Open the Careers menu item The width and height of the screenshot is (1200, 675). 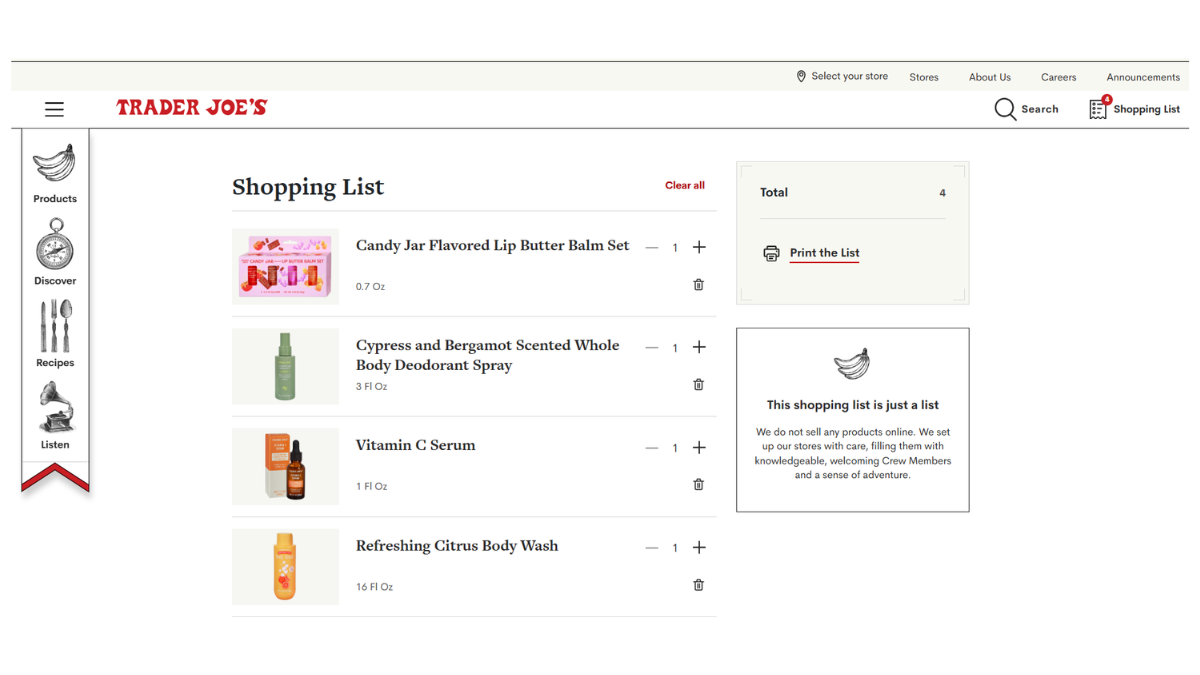pyautogui.click(x=1058, y=77)
